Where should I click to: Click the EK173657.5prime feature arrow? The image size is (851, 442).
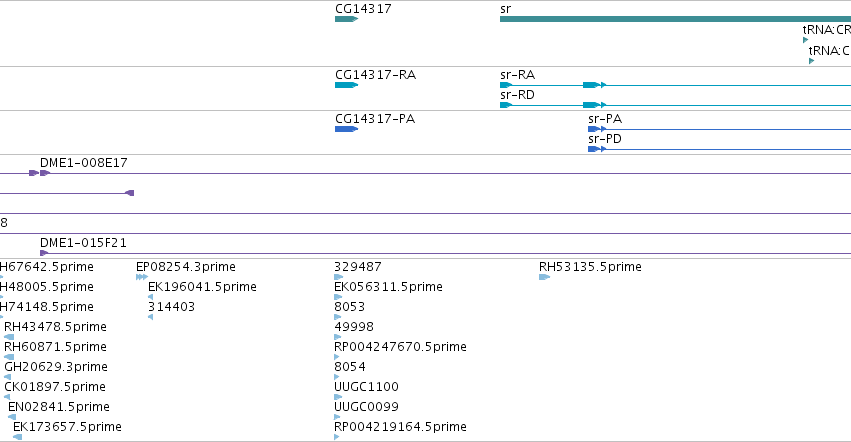[x=17, y=437]
